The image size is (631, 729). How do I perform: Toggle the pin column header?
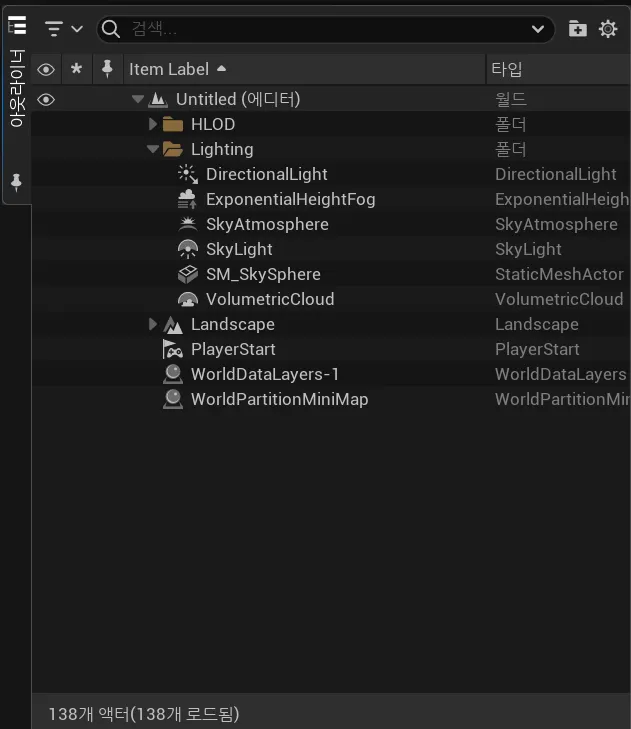[x=107, y=69]
